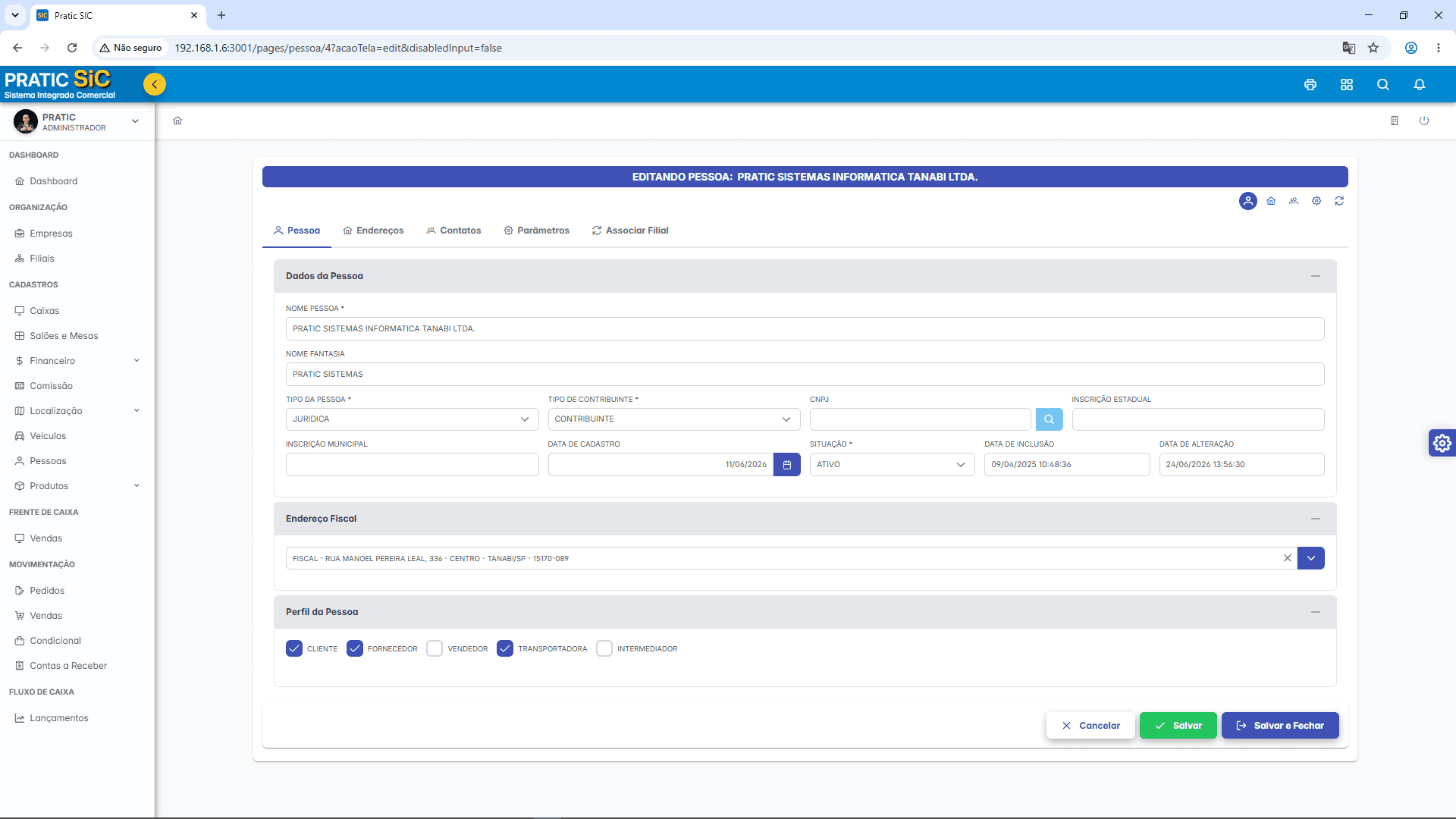Click the house shortcut icon above the tabs
The width and height of the screenshot is (1456, 819).
(x=1271, y=201)
